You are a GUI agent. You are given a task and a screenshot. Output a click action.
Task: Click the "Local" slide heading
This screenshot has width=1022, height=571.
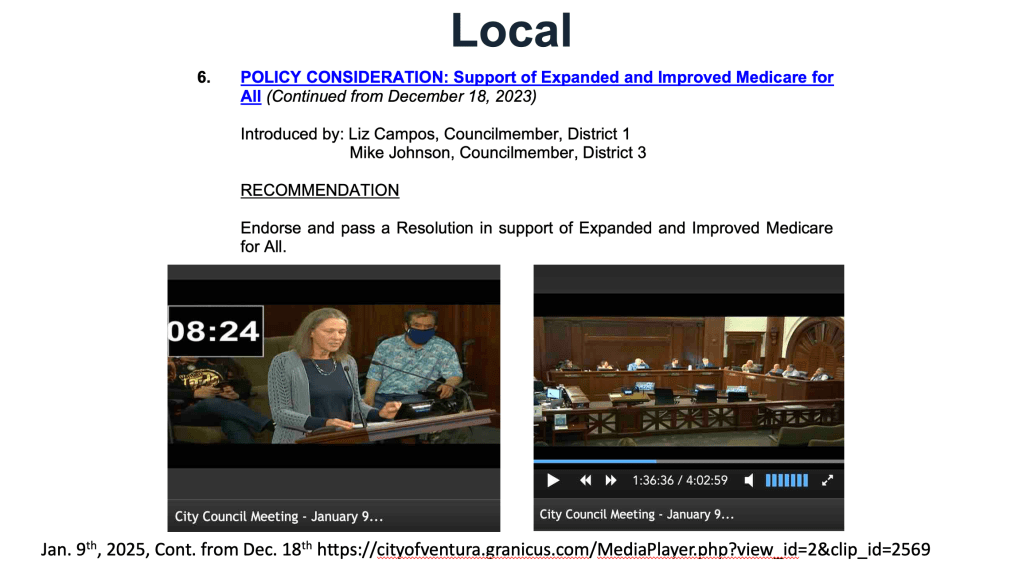click(511, 30)
